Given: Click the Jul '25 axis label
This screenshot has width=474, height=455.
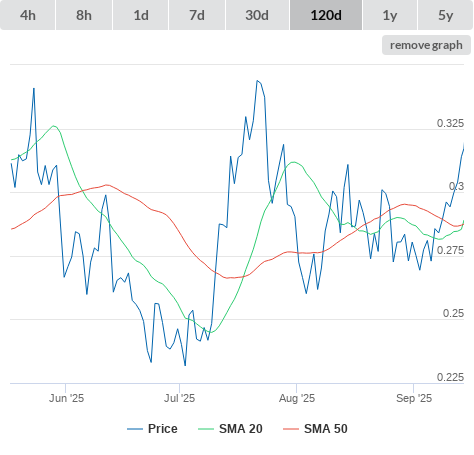Looking at the screenshot, I should (x=179, y=398).
